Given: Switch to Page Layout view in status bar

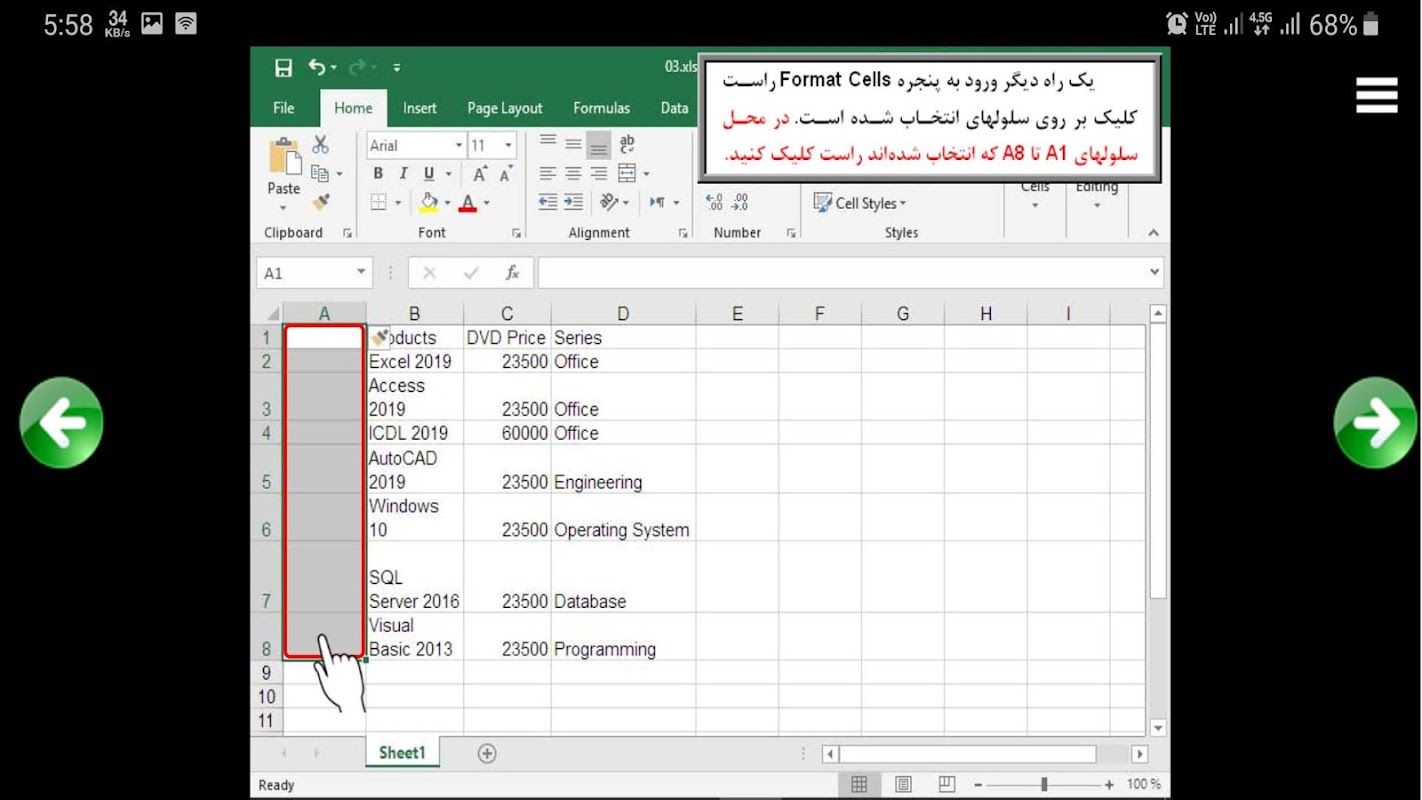Looking at the screenshot, I should pyautogui.click(x=903, y=785).
